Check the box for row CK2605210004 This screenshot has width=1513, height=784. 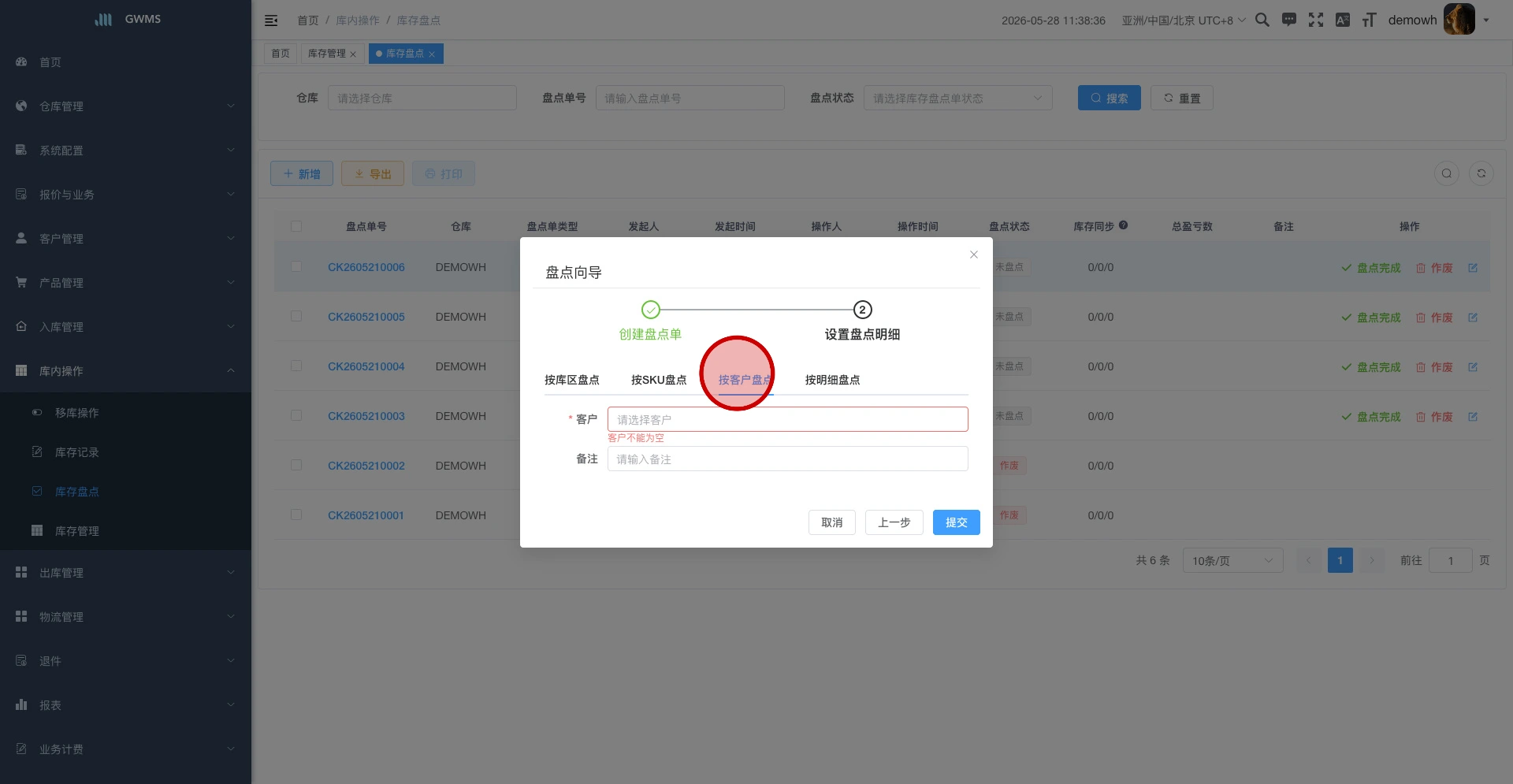click(296, 366)
